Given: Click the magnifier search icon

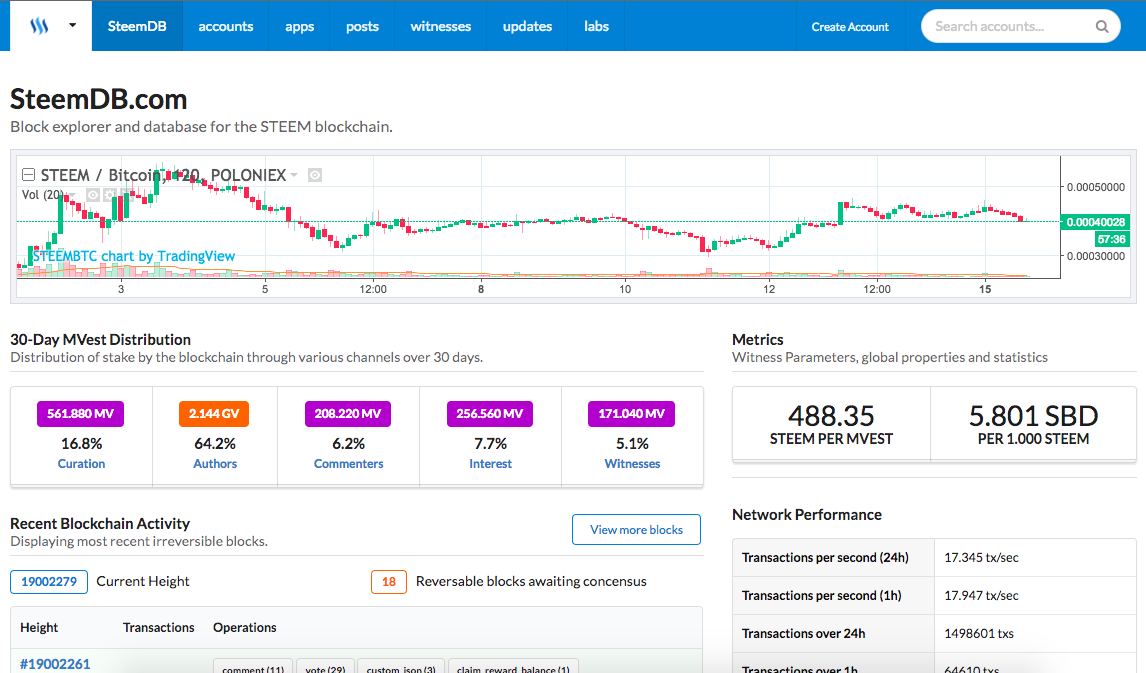Looking at the screenshot, I should click(x=1102, y=27).
